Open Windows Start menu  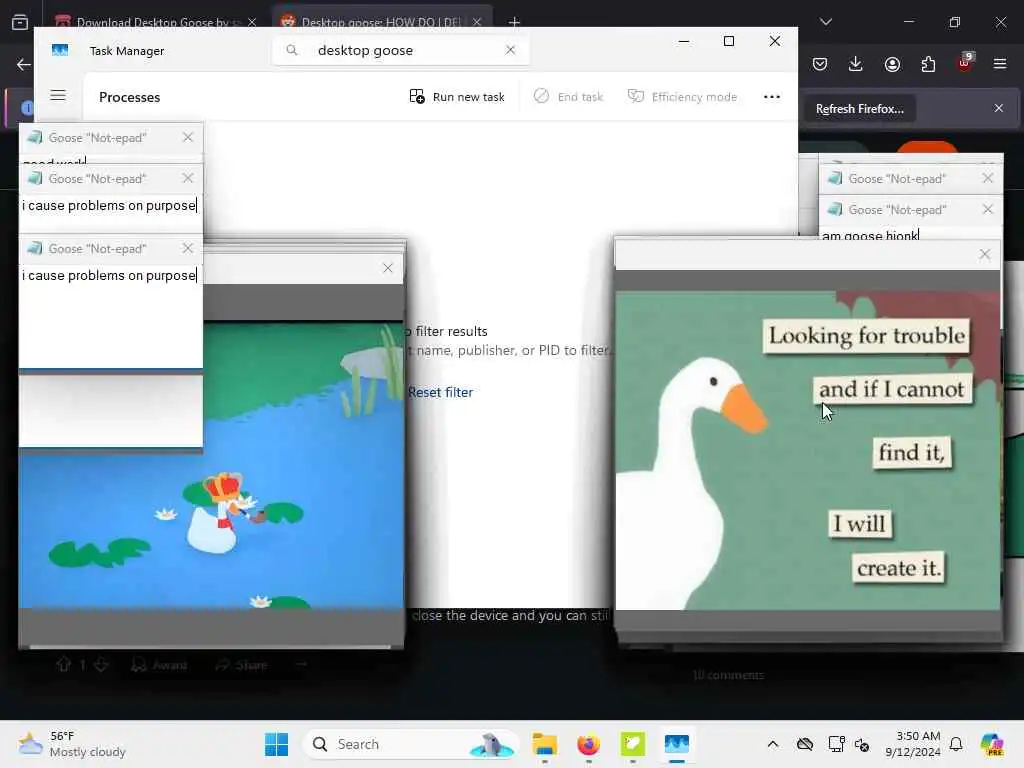pyautogui.click(x=276, y=744)
